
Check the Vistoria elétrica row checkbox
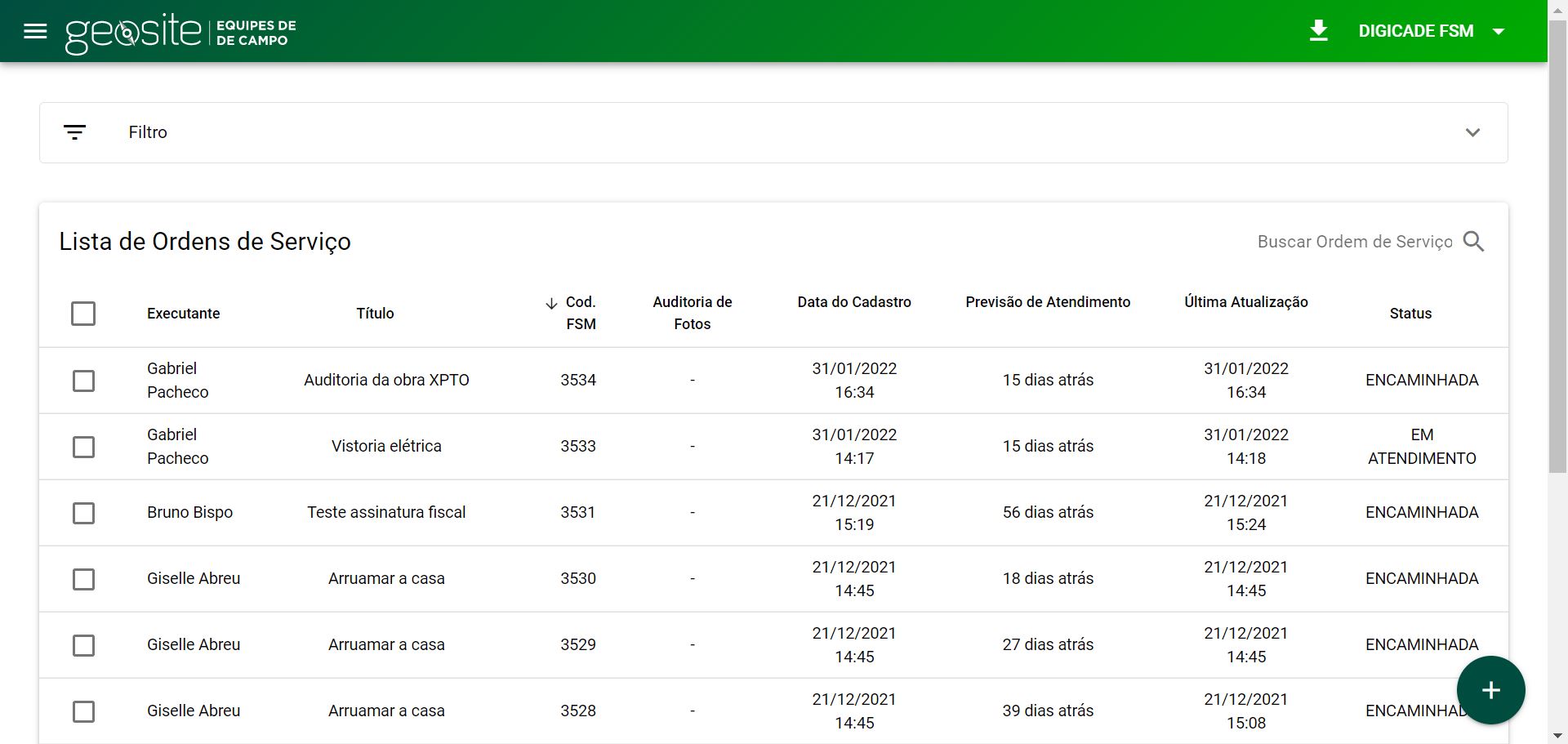tap(83, 447)
